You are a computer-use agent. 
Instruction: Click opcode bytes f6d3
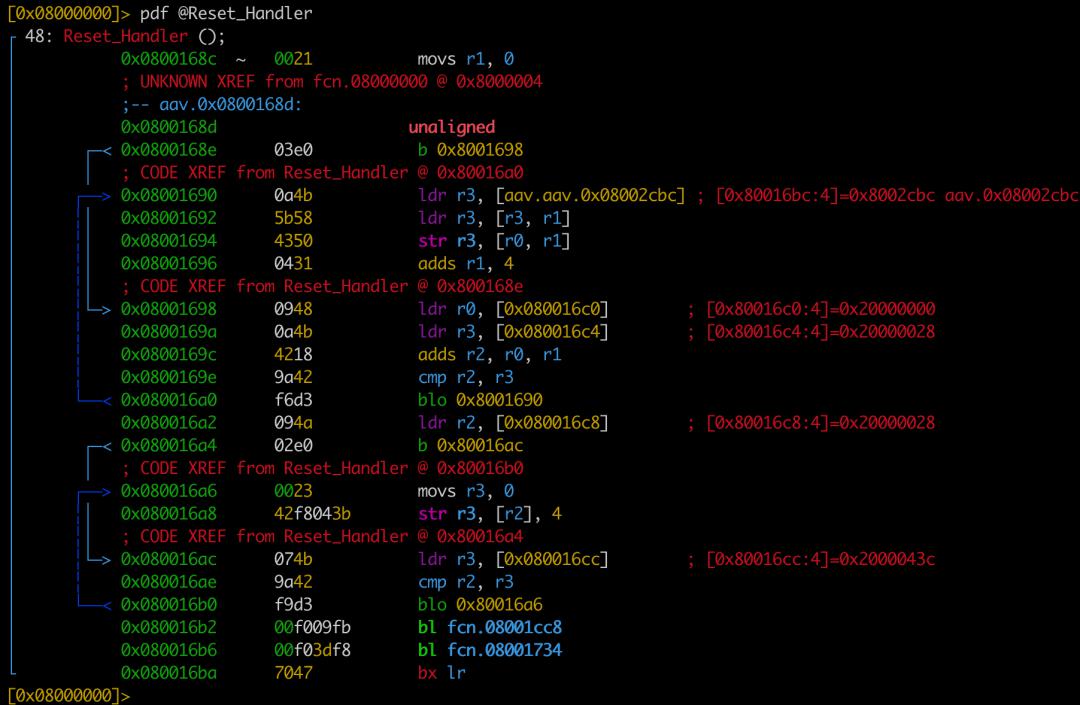293,399
